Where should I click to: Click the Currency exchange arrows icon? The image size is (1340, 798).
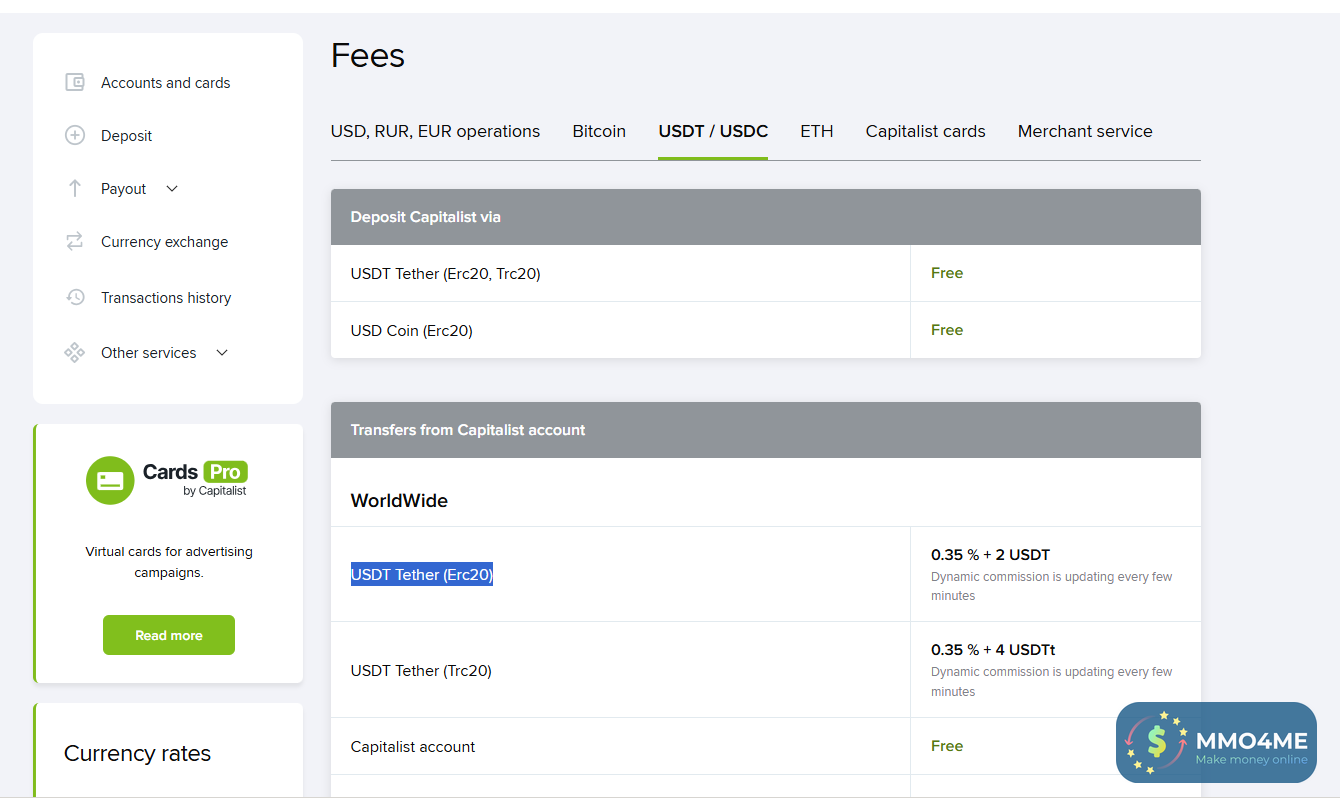(x=75, y=242)
